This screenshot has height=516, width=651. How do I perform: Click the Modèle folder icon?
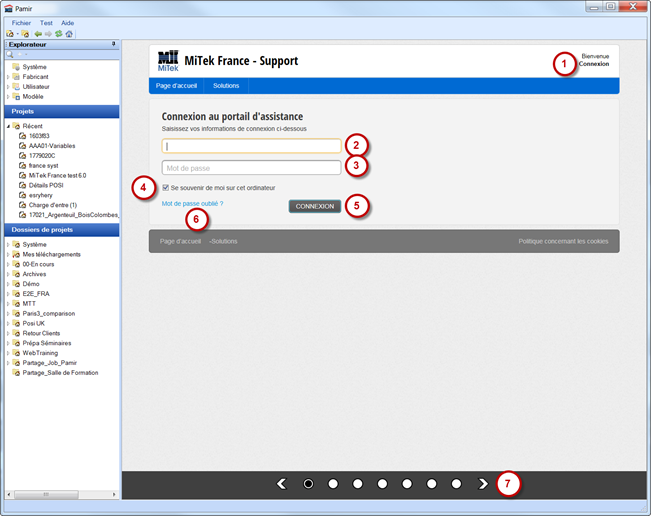click(x=16, y=97)
